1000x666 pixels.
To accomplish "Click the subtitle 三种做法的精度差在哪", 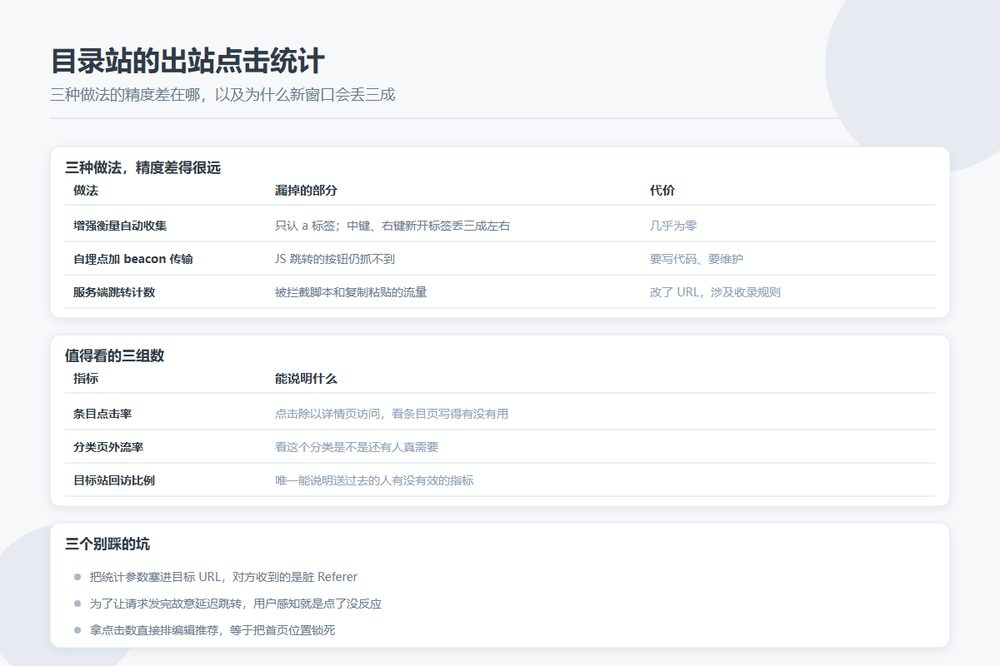I will [126, 95].
